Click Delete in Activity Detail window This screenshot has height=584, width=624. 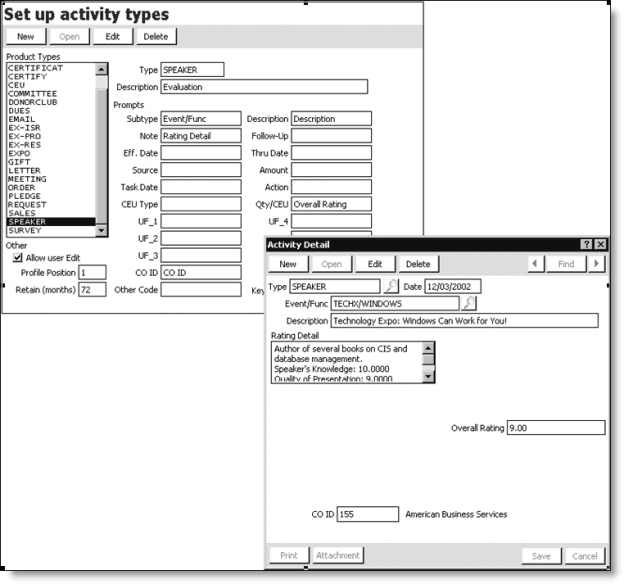[419, 264]
